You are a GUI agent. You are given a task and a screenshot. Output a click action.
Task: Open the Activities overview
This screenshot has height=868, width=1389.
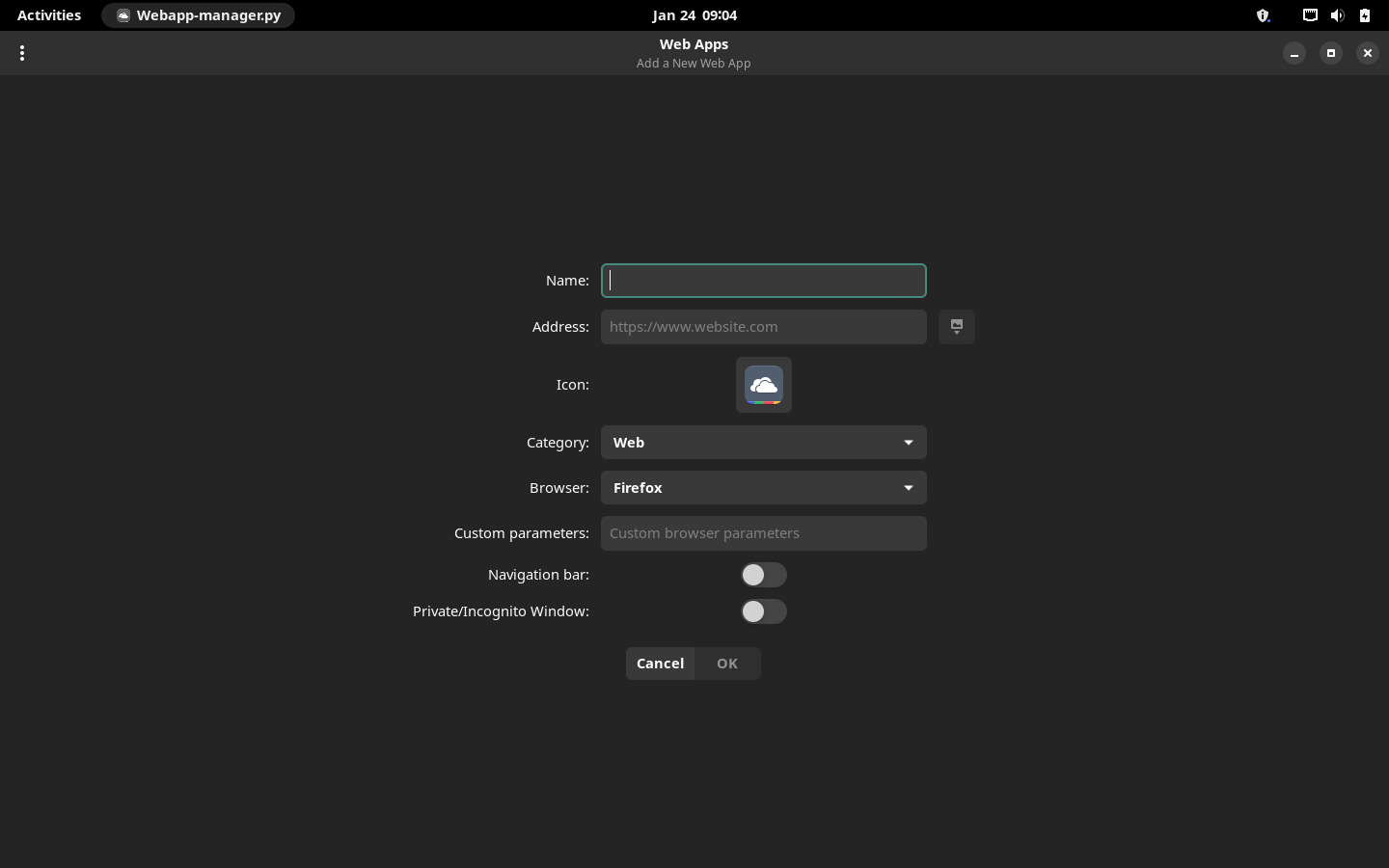[x=49, y=15]
